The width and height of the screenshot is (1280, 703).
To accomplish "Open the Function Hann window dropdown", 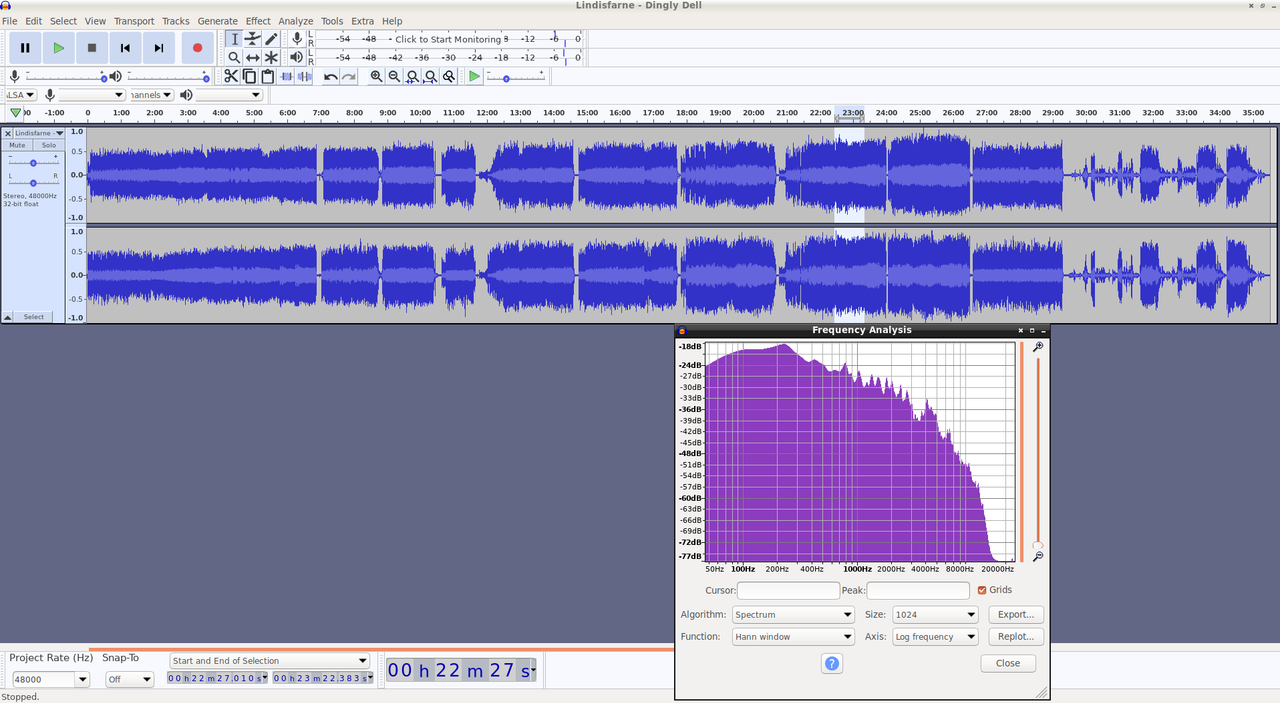I will coord(793,636).
